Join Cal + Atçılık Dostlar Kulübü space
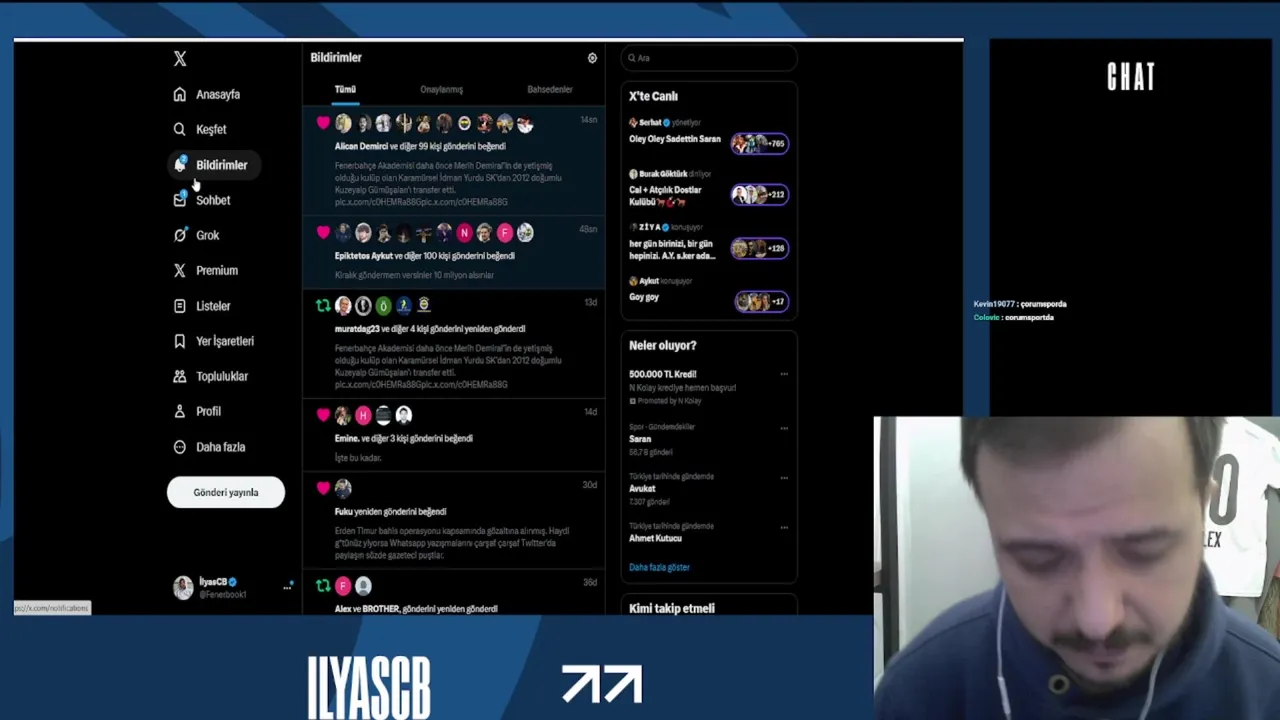Viewport: 1280px width, 720px height. tap(708, 190)
